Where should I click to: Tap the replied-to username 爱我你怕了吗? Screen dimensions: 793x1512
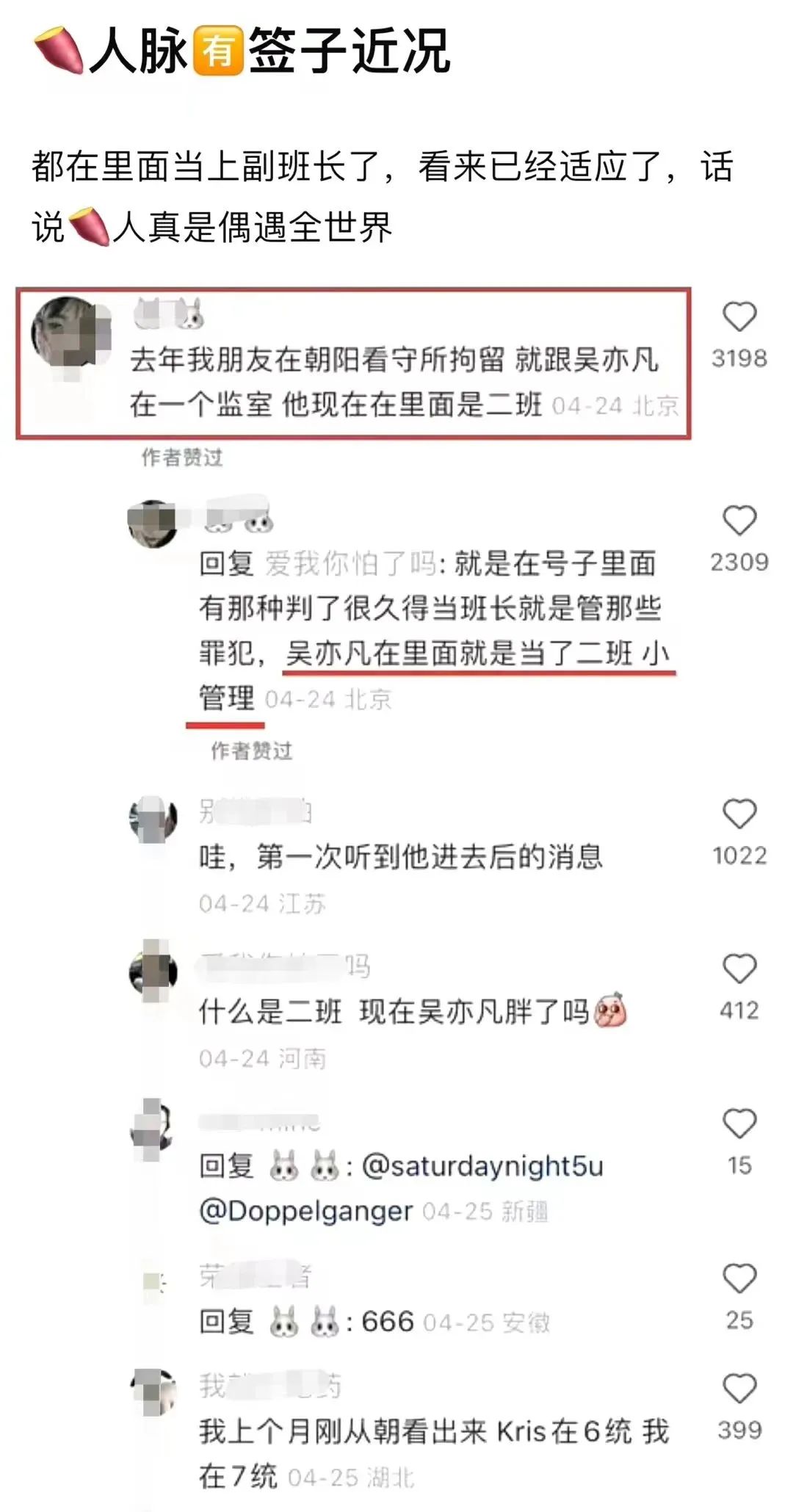(350, 564)
